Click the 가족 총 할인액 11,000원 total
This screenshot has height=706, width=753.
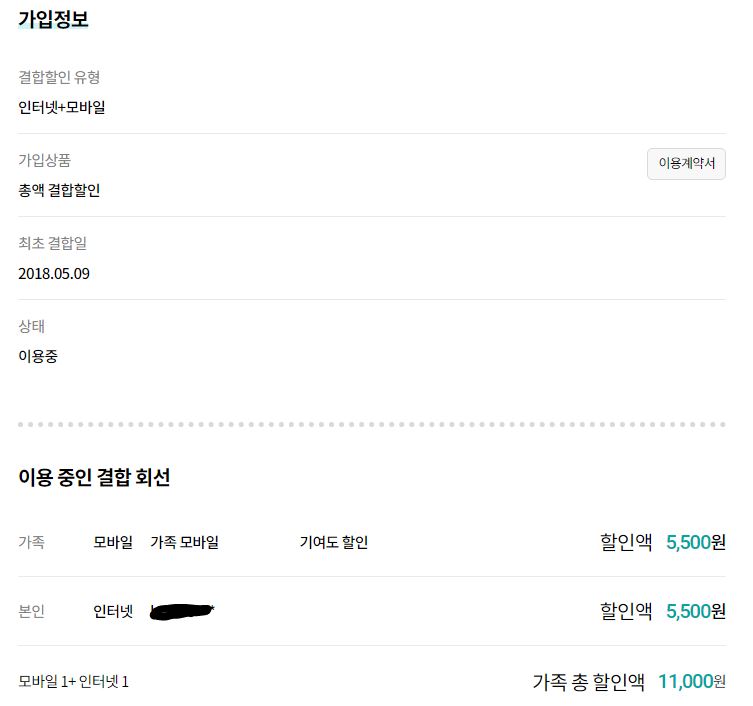click(691, 682)
